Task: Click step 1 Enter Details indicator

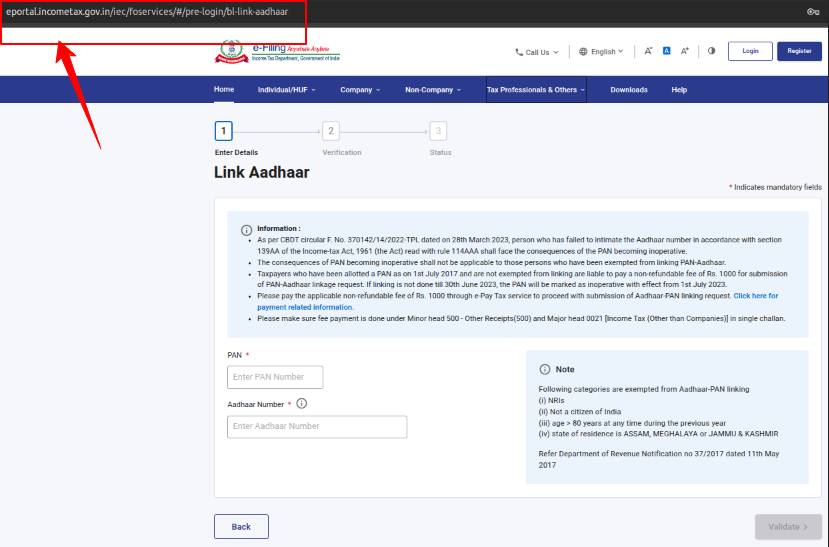Action: click(x=224, y=131)
